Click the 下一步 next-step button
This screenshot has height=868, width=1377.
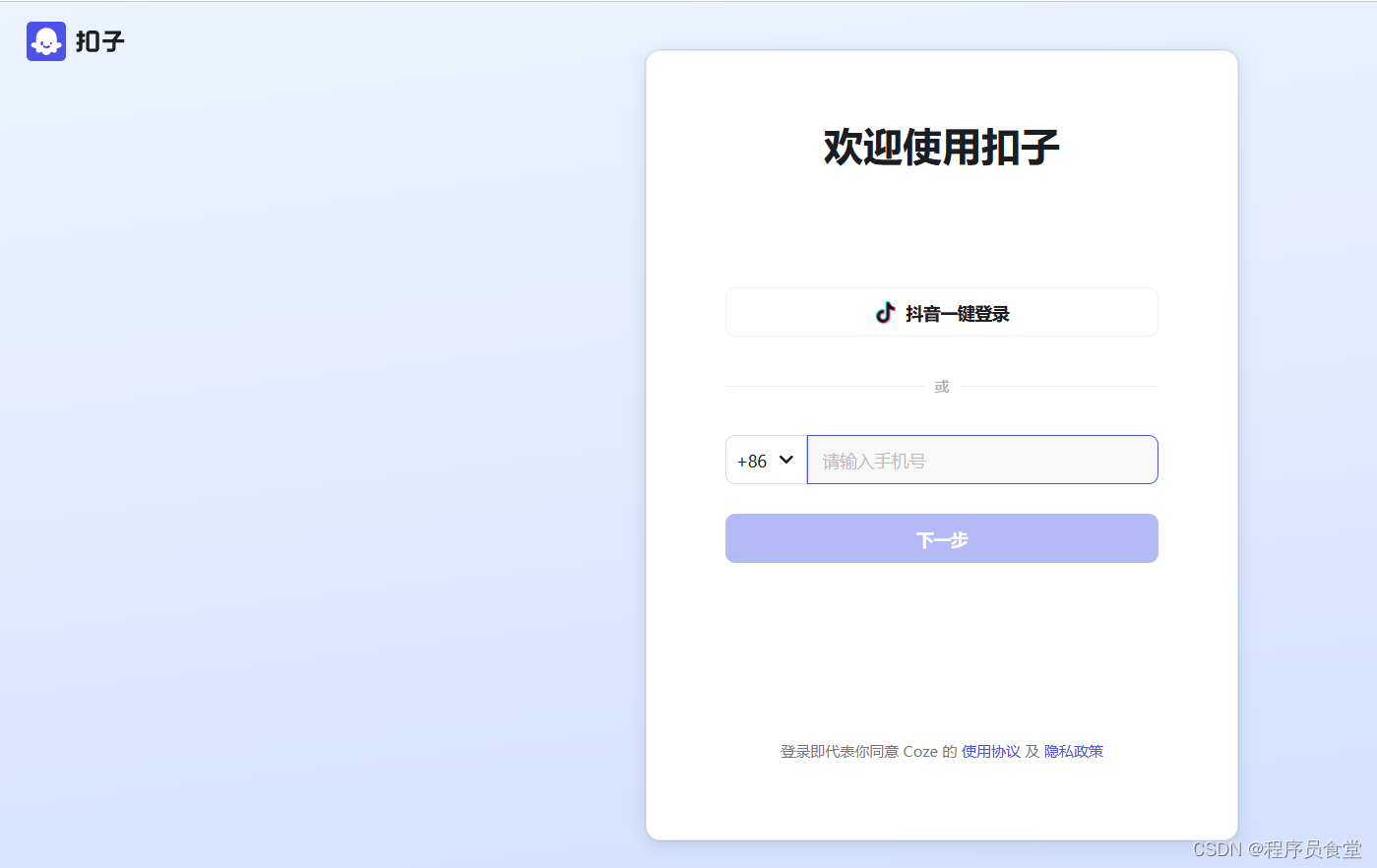(x=942, y=538)
